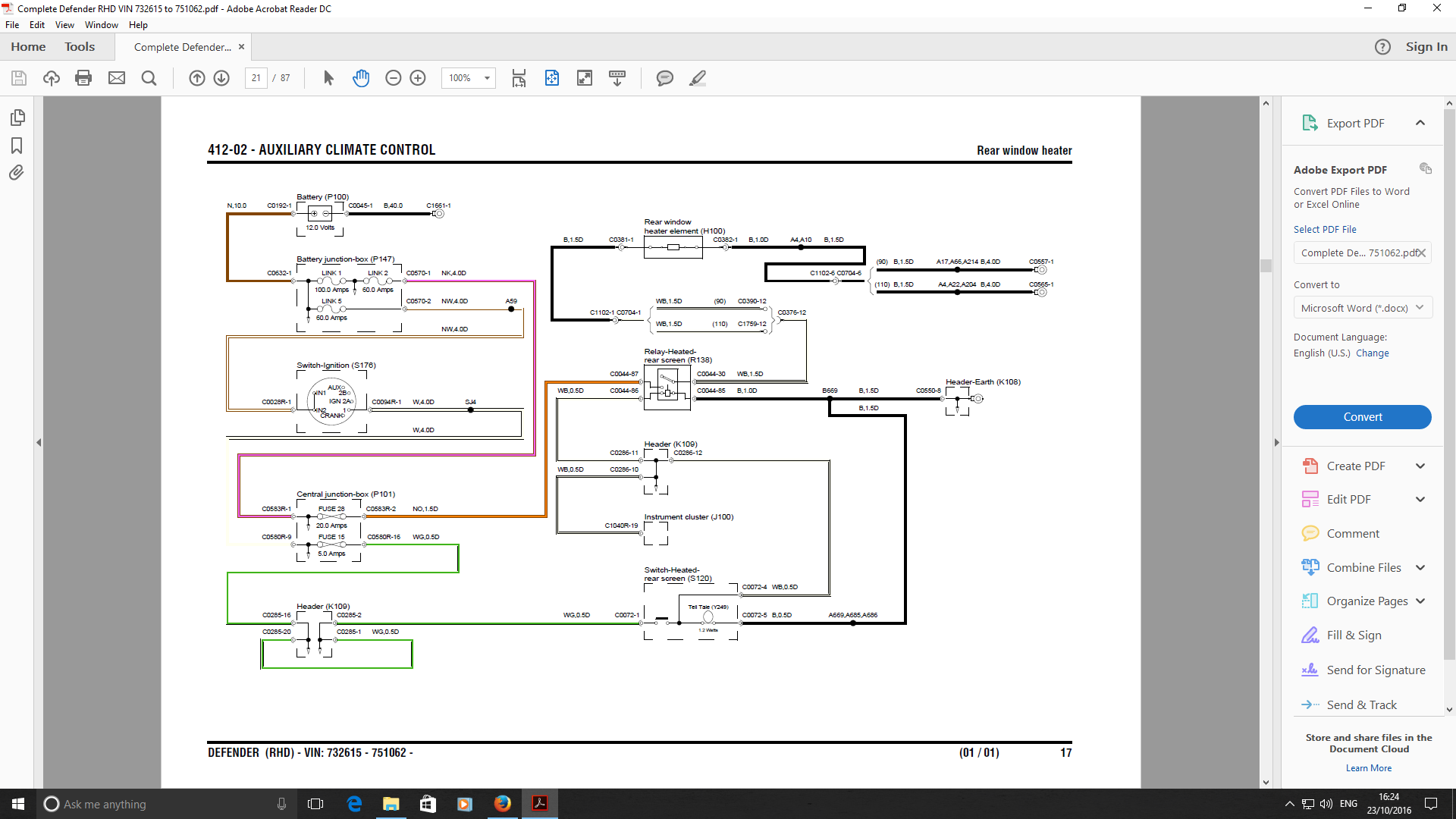Launch Microsoft Edge from taskbar

pos(354,804)
